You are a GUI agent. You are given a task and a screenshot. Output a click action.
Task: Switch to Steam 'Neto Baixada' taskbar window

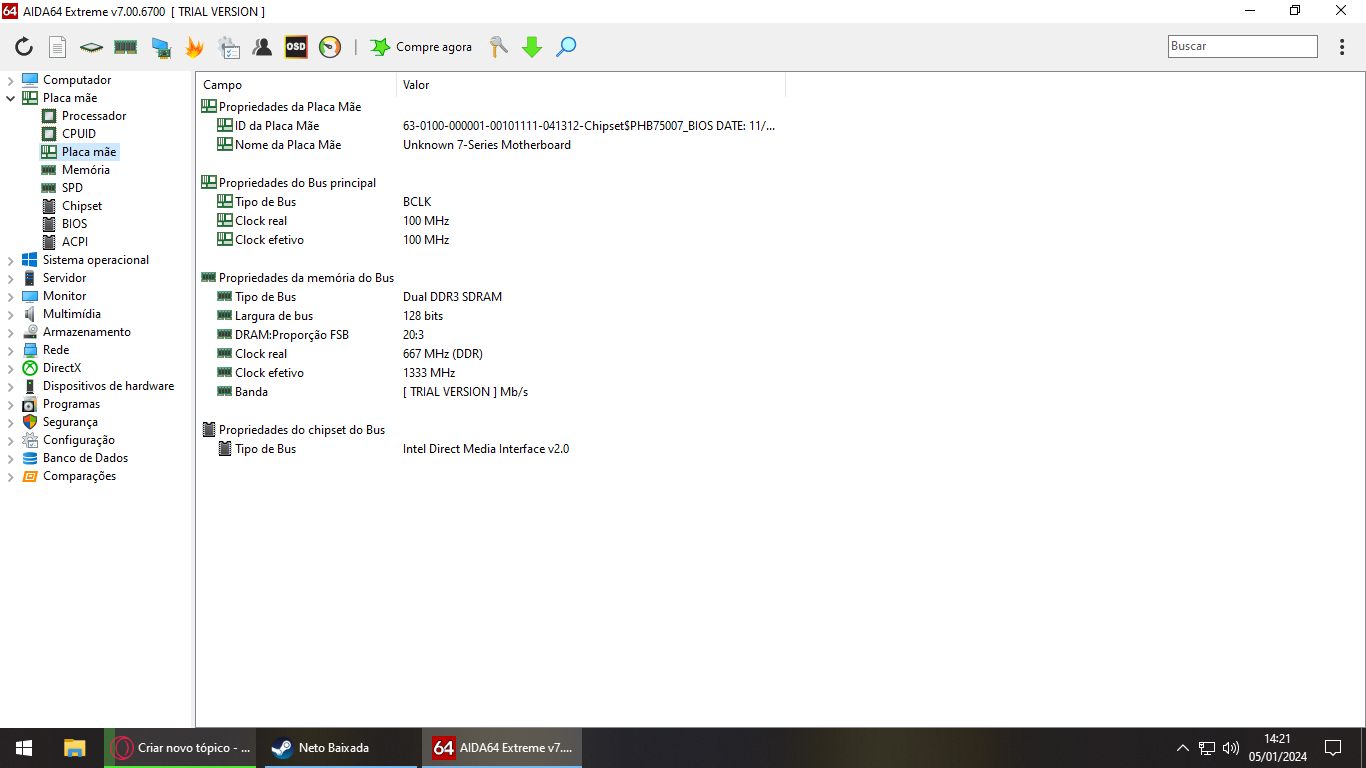340,748
